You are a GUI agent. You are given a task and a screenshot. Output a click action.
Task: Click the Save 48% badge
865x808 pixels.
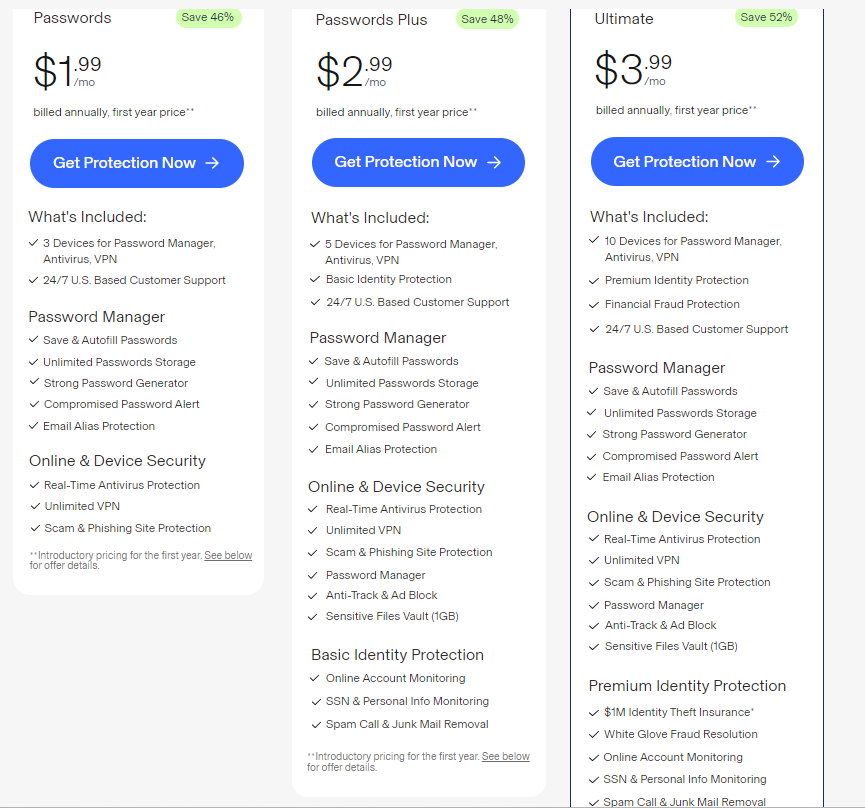(487, 19)
